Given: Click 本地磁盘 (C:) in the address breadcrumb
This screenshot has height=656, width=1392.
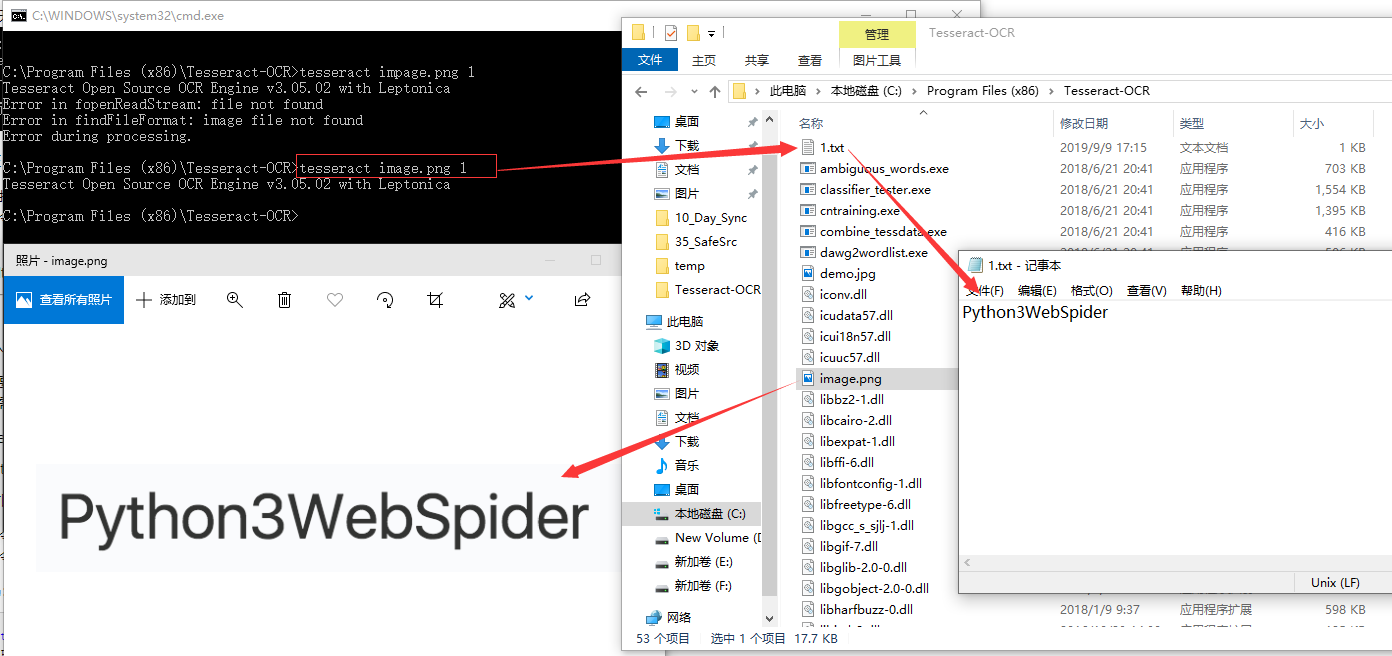Looking at the screenshot, I should coord(866,91).
